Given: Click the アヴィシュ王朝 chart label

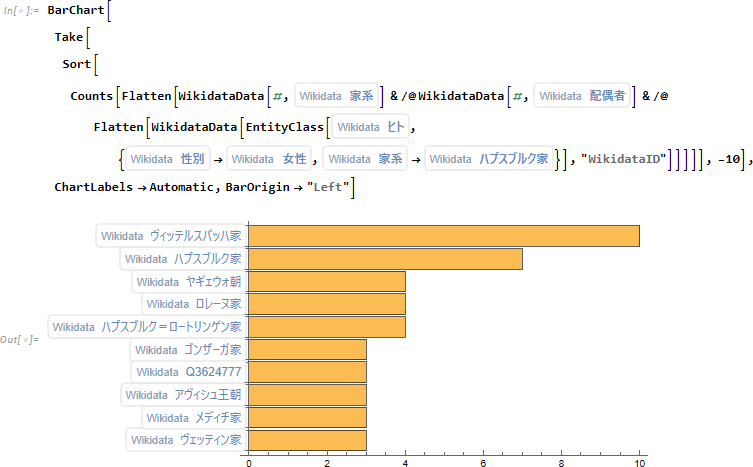Looking at the screenshot, I should click(182, 395).
